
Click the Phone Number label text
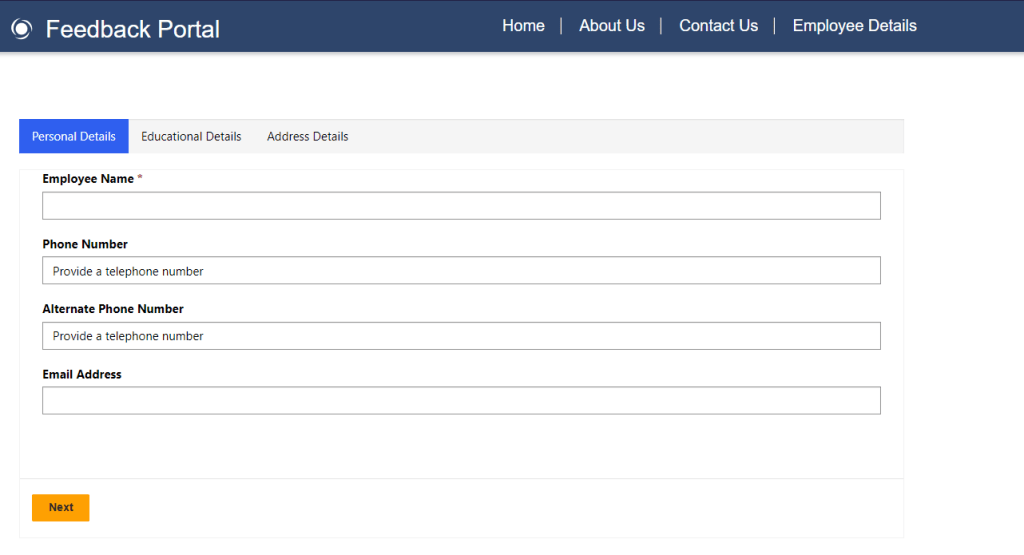coord(85,244)
